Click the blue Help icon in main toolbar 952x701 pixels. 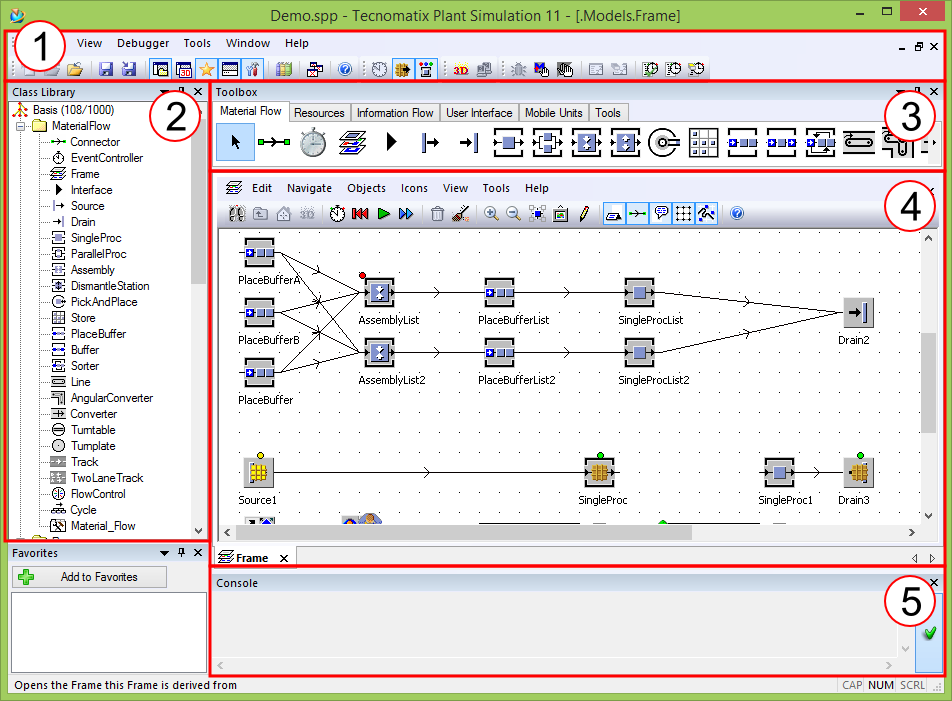(345, 69)
